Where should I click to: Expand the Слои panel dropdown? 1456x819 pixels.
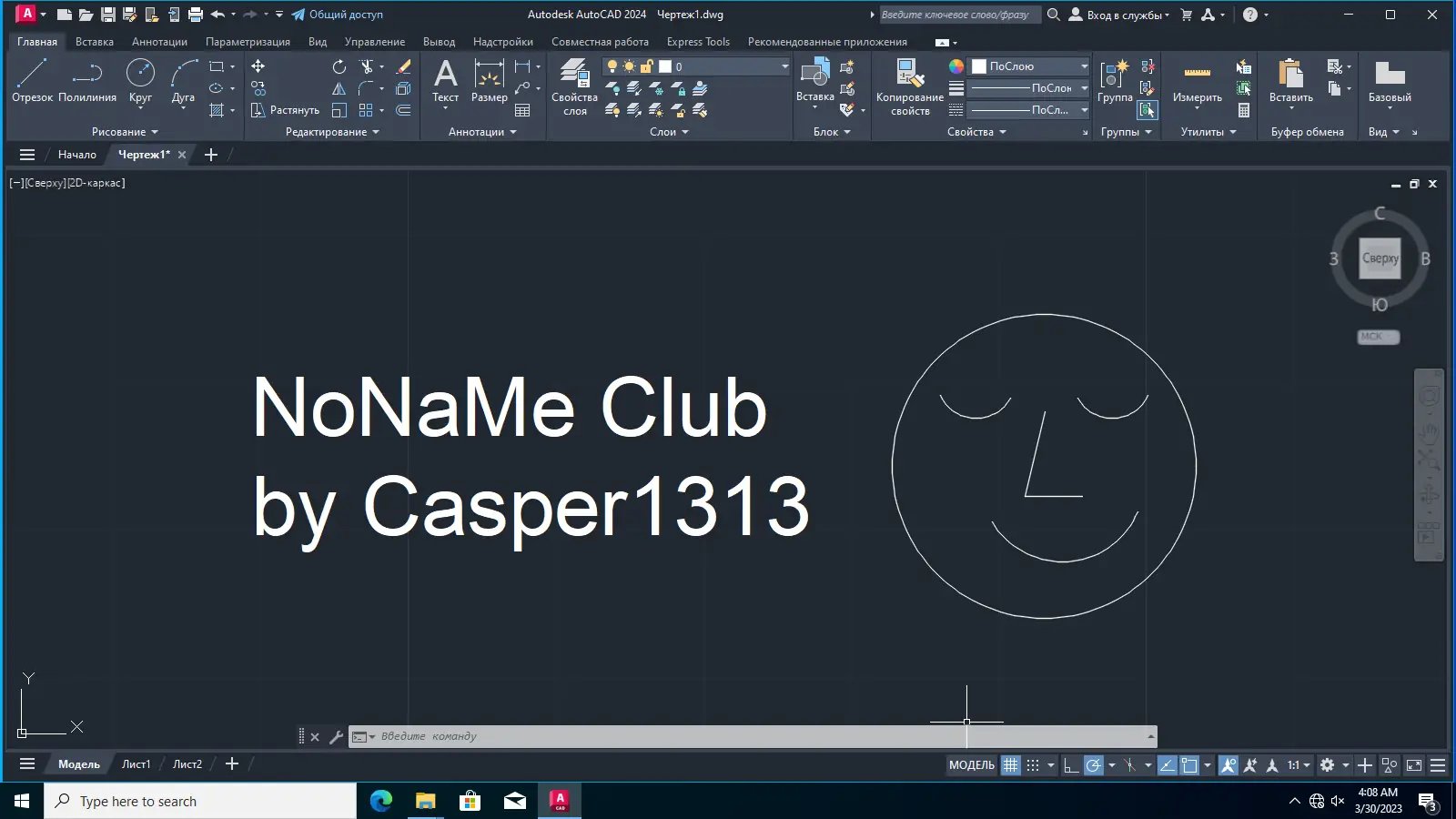click(669, 132)
